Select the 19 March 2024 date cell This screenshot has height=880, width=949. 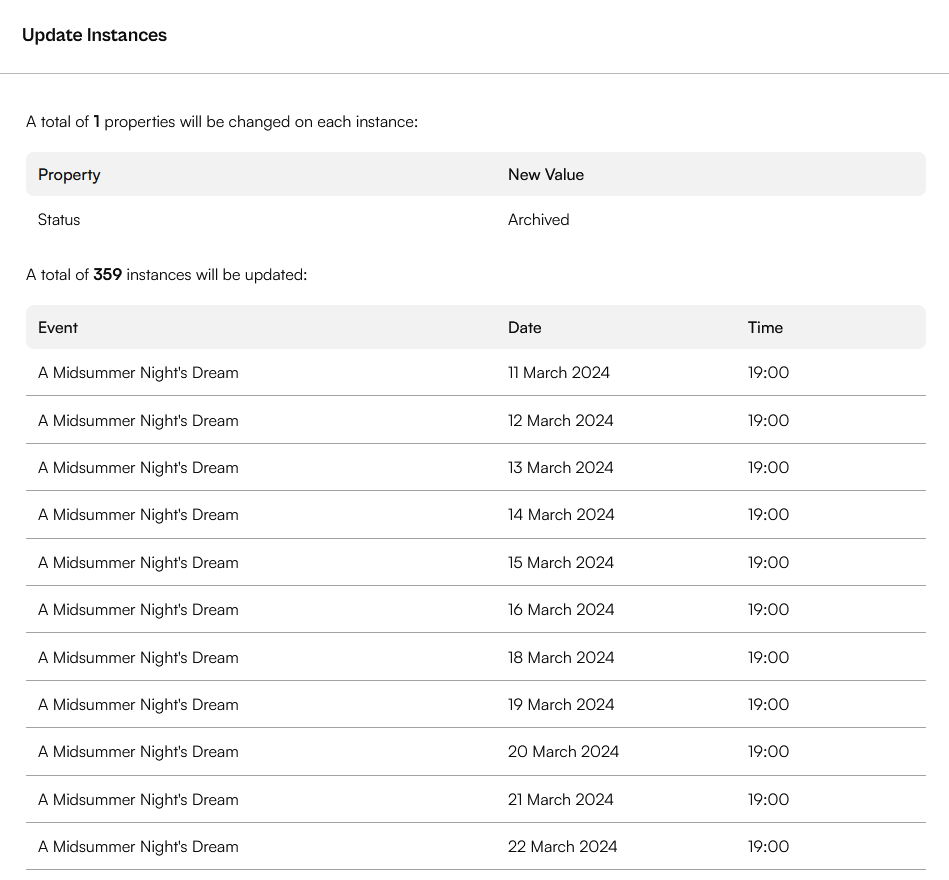561,705
